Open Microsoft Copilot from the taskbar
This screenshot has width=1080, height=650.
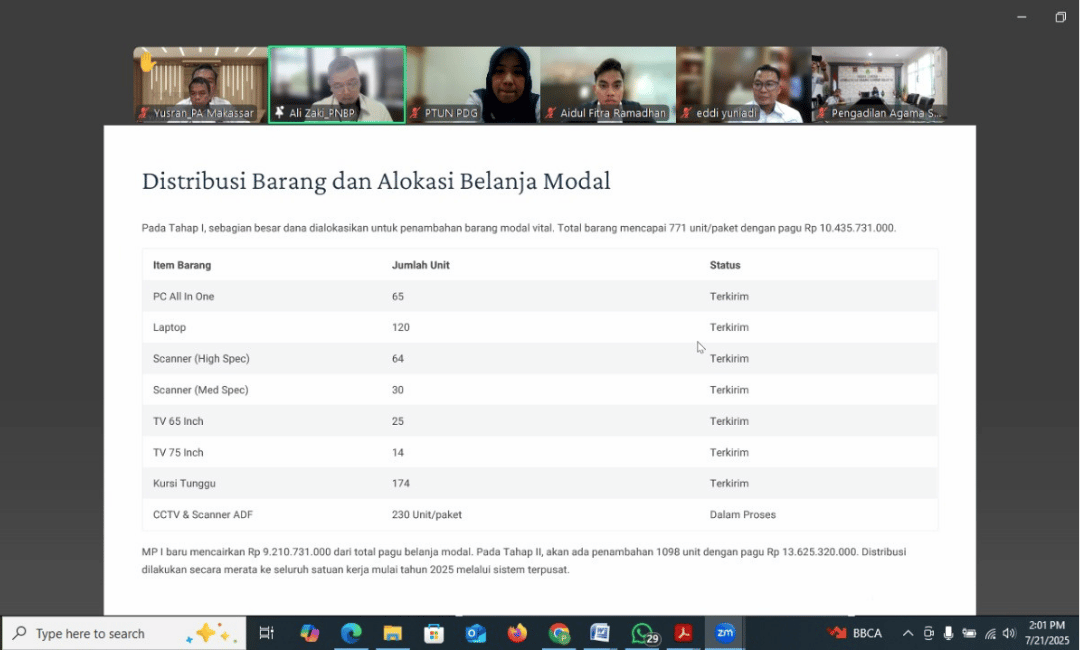pos(309,633)
